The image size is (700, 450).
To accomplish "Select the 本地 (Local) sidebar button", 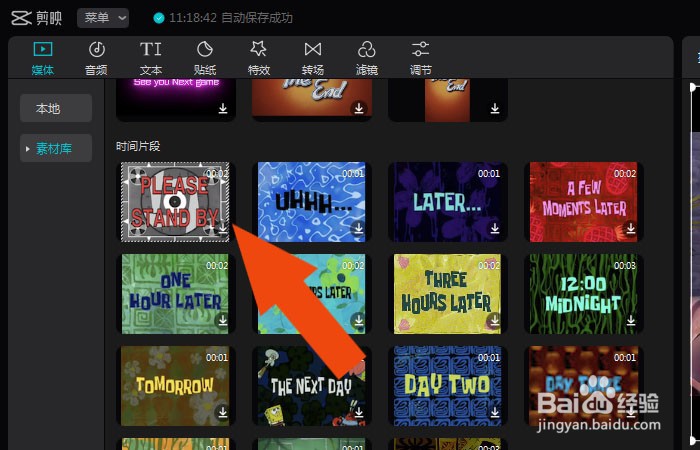I will coord(56,108).
